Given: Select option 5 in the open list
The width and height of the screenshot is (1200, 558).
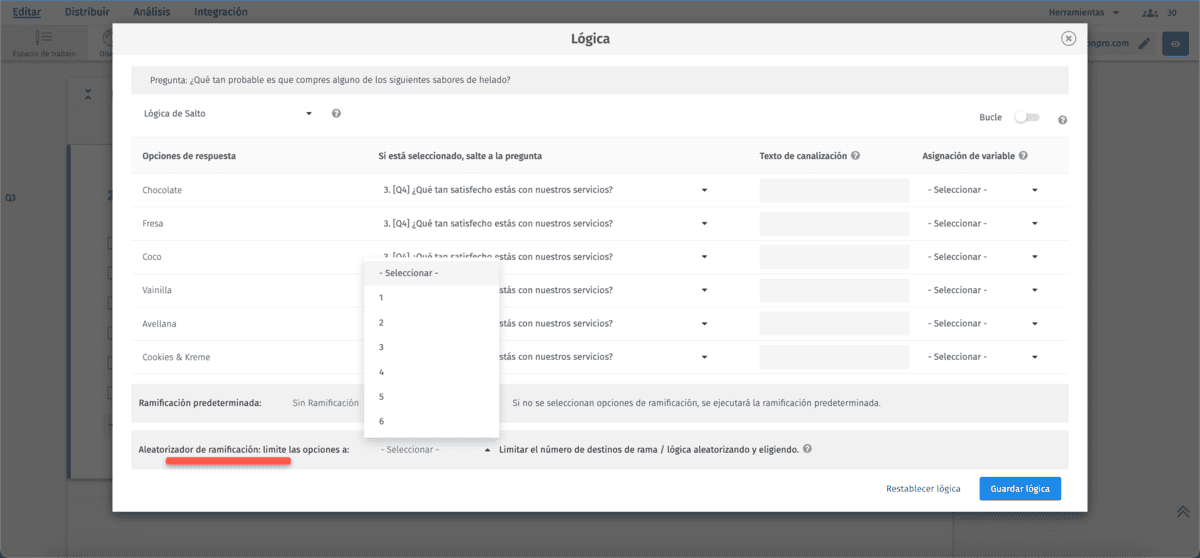Looking at the screenshot, I should coord(431,396).
